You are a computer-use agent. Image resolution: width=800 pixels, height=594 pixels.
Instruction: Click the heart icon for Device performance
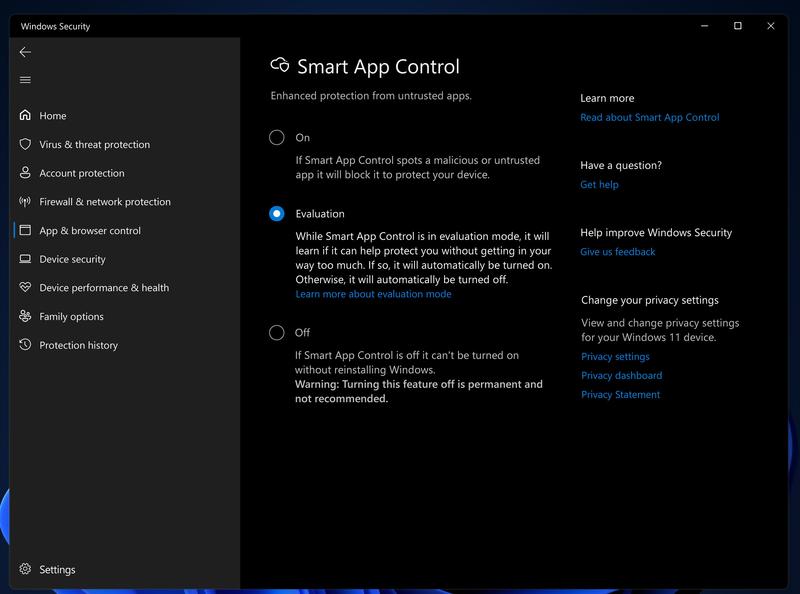pos(25,287)
